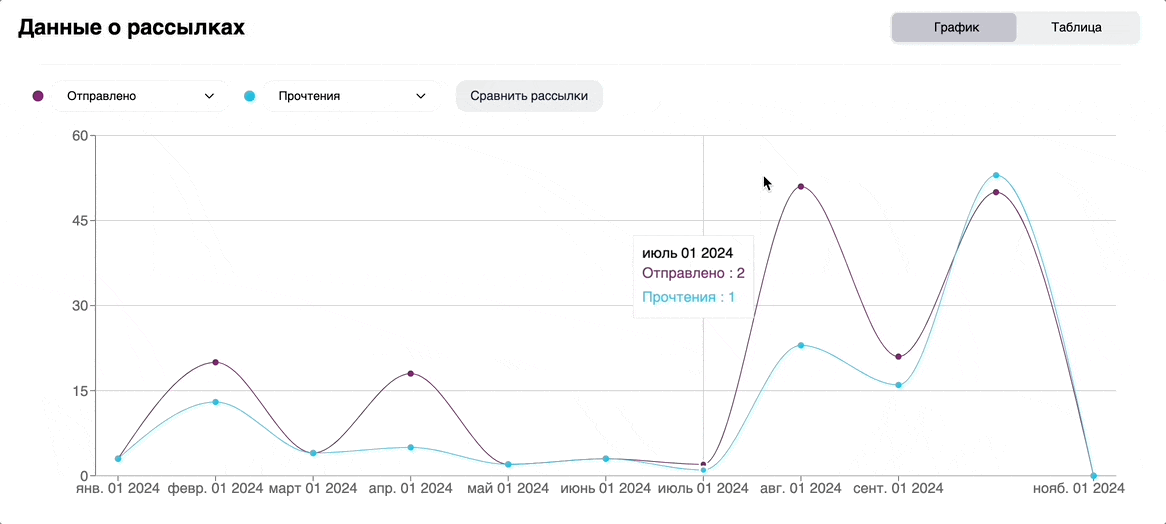Click the y-axis value 60
The image size is (1166, 524).
80,136
